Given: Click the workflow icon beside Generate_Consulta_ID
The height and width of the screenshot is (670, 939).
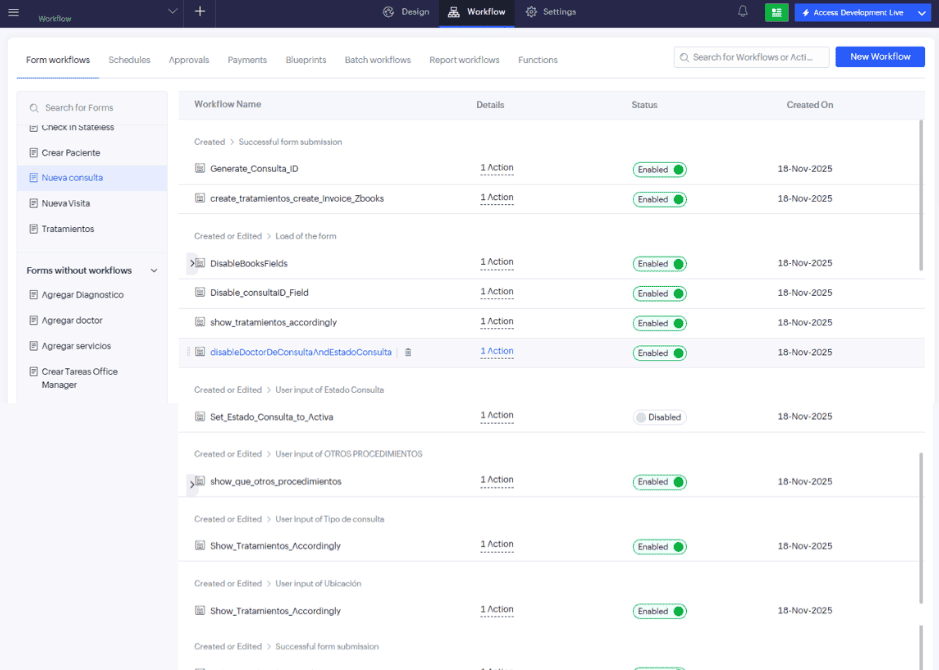Looking at the screenshot, I should [200, 169].
